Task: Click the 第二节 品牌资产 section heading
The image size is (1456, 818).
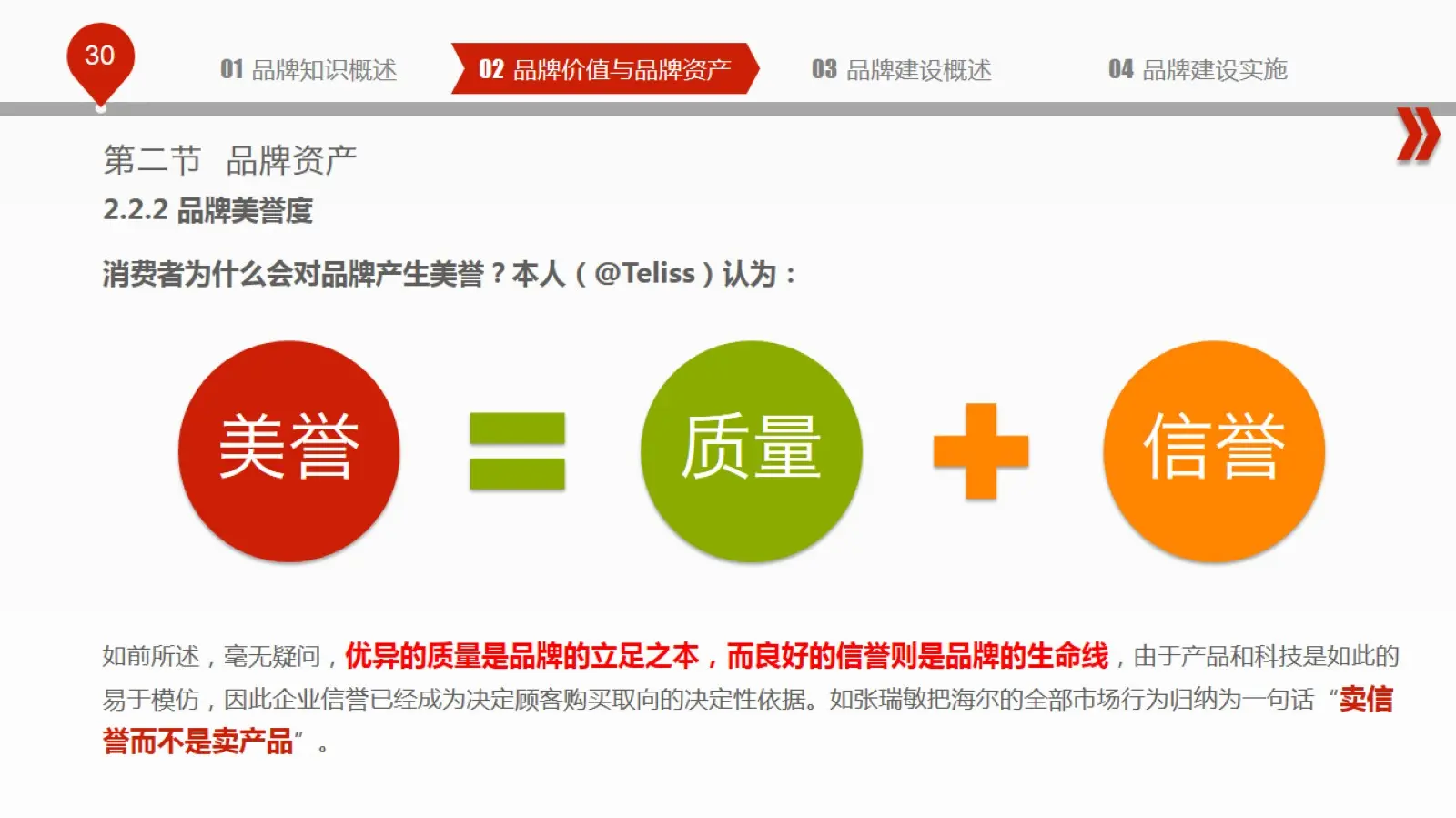Action: click(x=229, y=160)
